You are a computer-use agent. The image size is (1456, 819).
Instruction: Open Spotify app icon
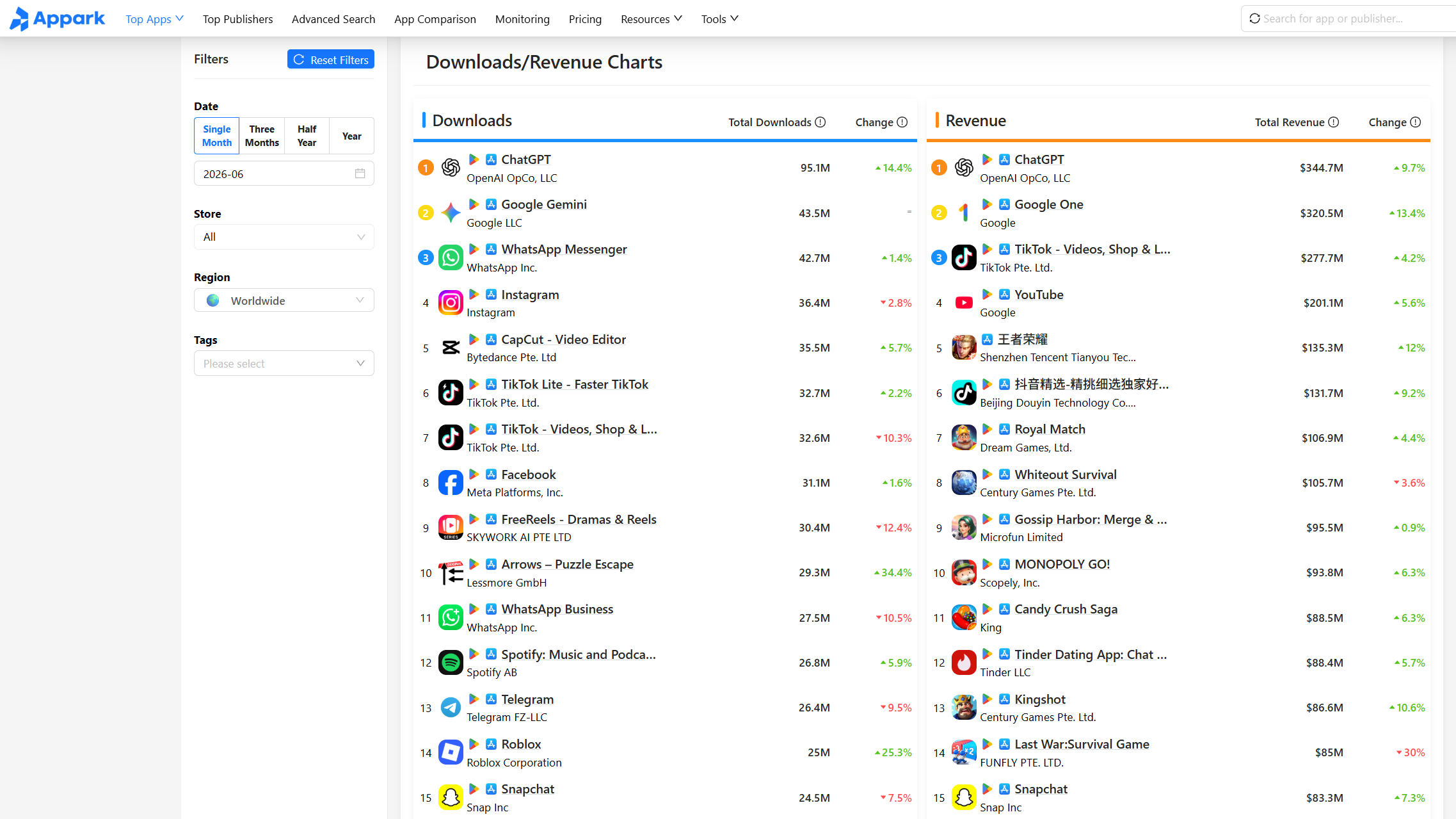click(x=451, y=663)
